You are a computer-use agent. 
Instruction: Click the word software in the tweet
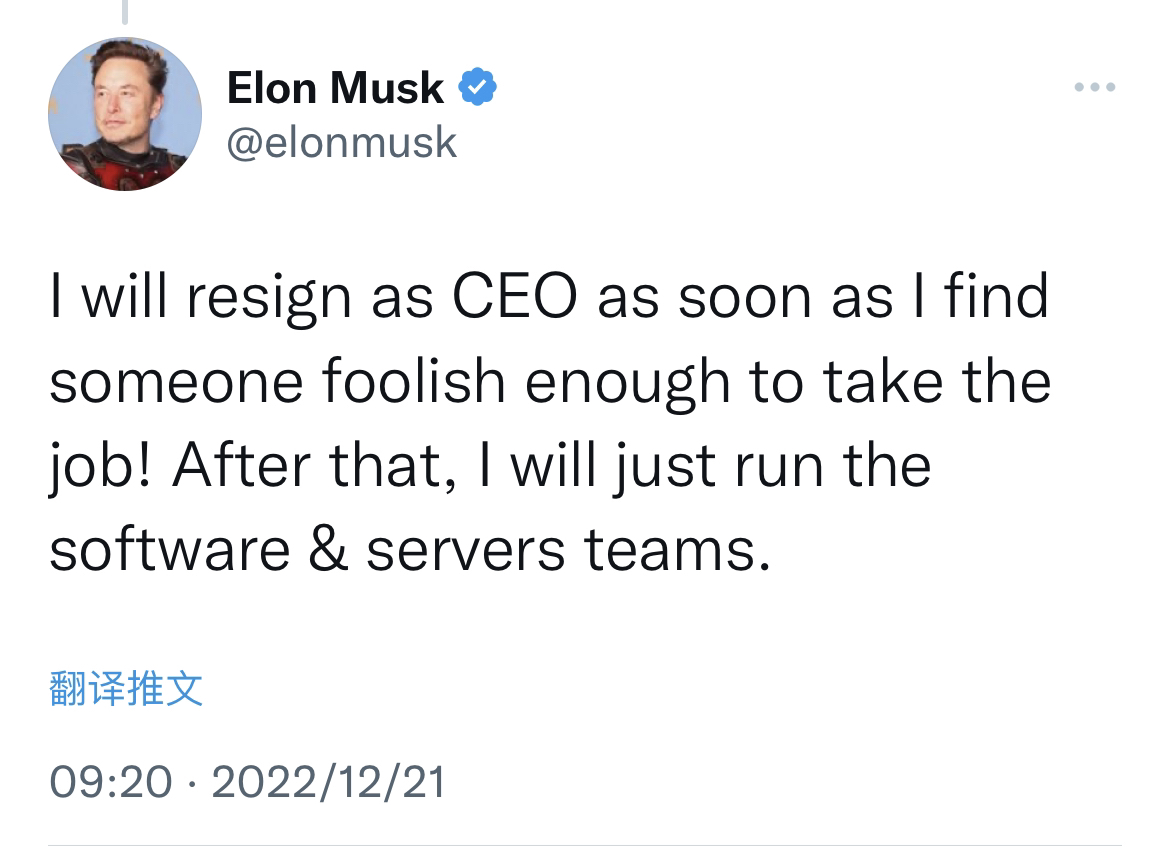169,550
